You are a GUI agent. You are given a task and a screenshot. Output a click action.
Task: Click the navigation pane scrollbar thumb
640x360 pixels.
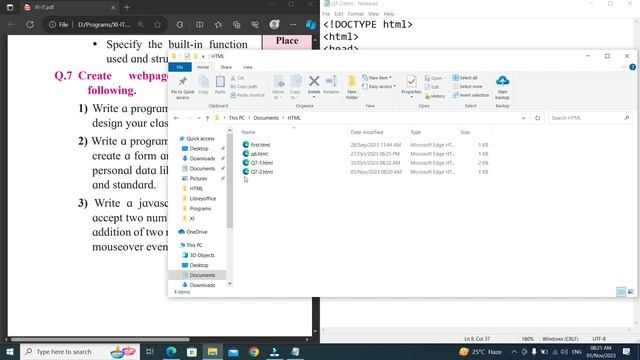pos(230,181)
